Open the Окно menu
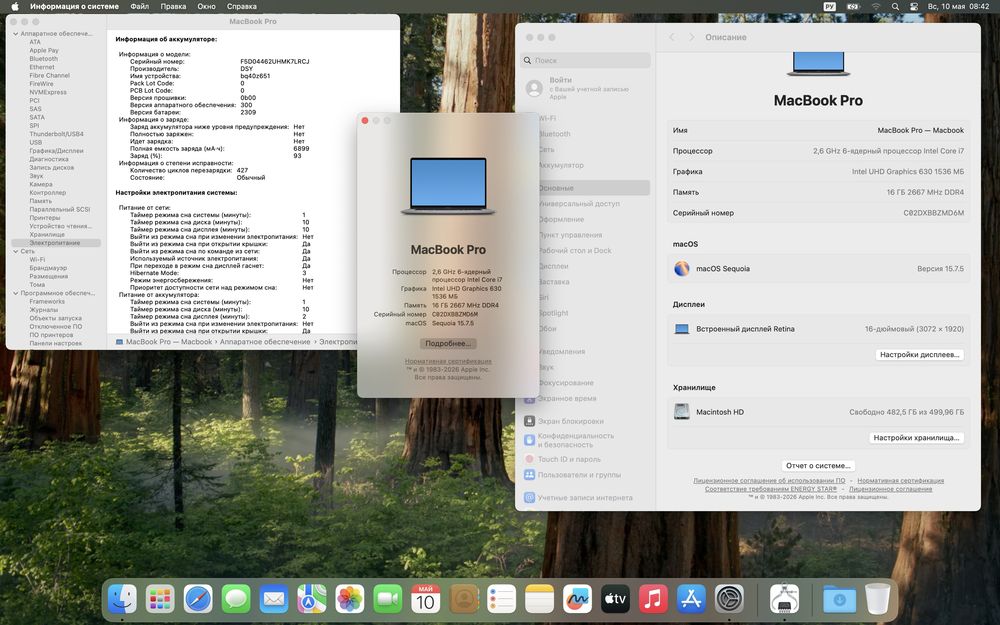Viewport: 1000px width, 625px height. [x=206, y=6]
